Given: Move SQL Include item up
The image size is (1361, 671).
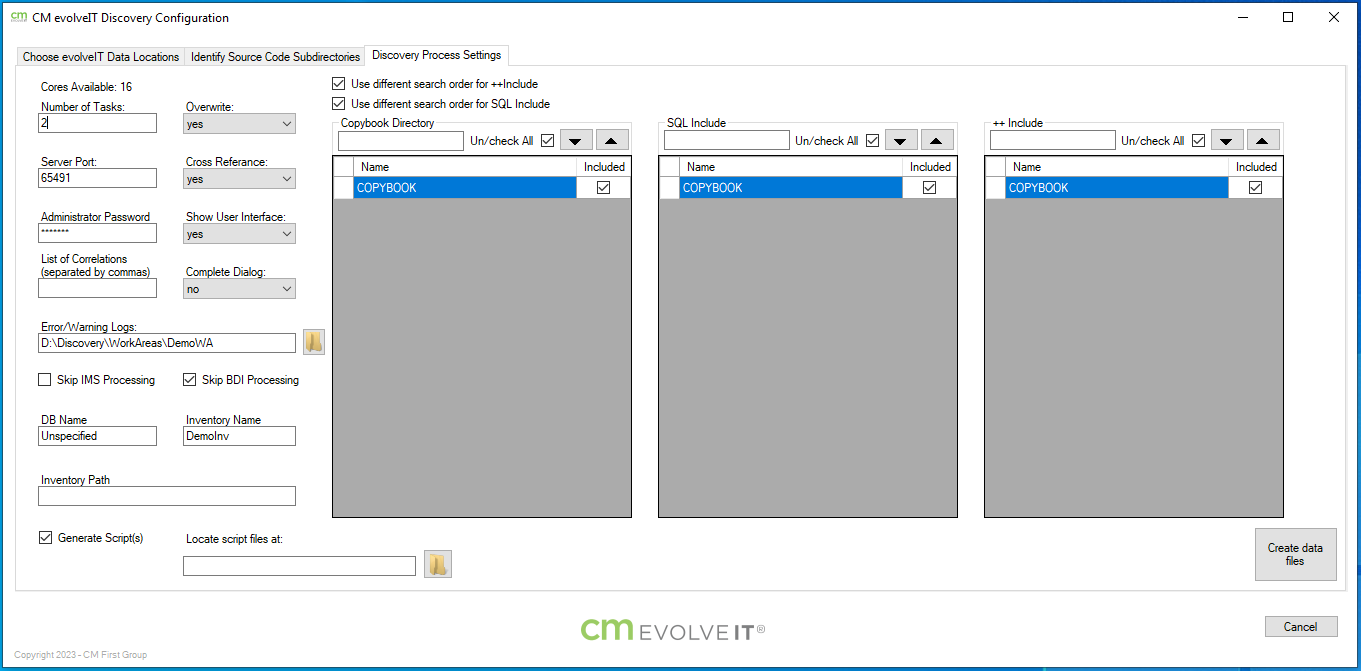Looking at the screenshot, I should click(937, 141).
